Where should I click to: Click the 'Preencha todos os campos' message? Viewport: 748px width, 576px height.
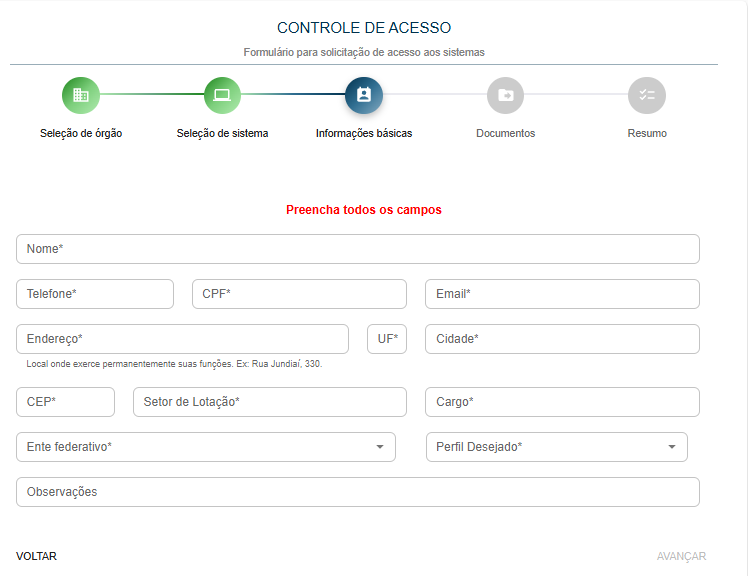pos(364,210)
